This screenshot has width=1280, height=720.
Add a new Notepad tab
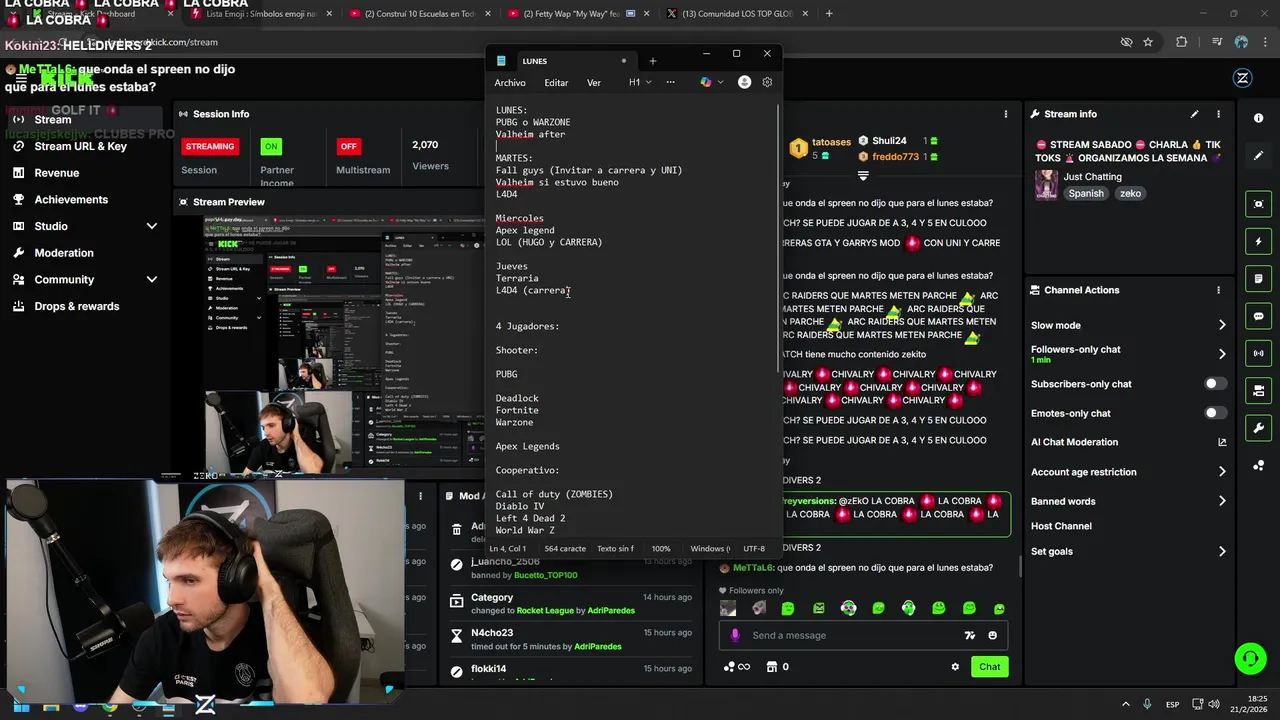[653, 61]
